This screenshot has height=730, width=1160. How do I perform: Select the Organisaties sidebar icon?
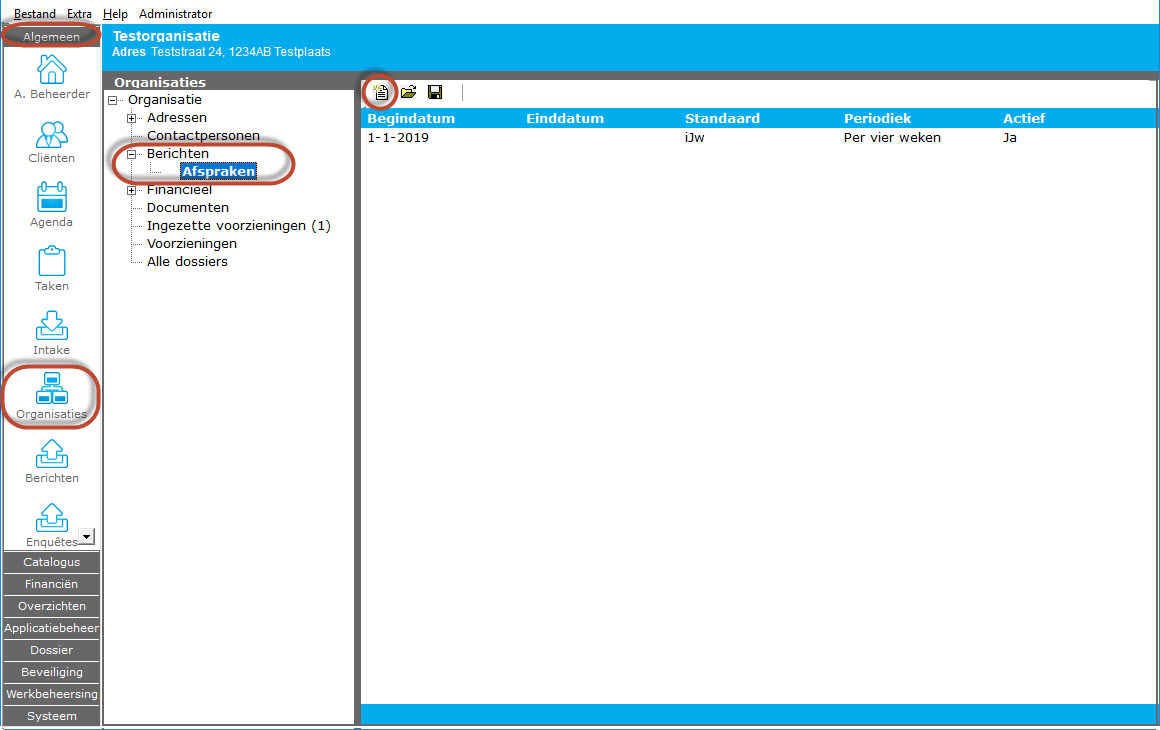coord(51,390)
